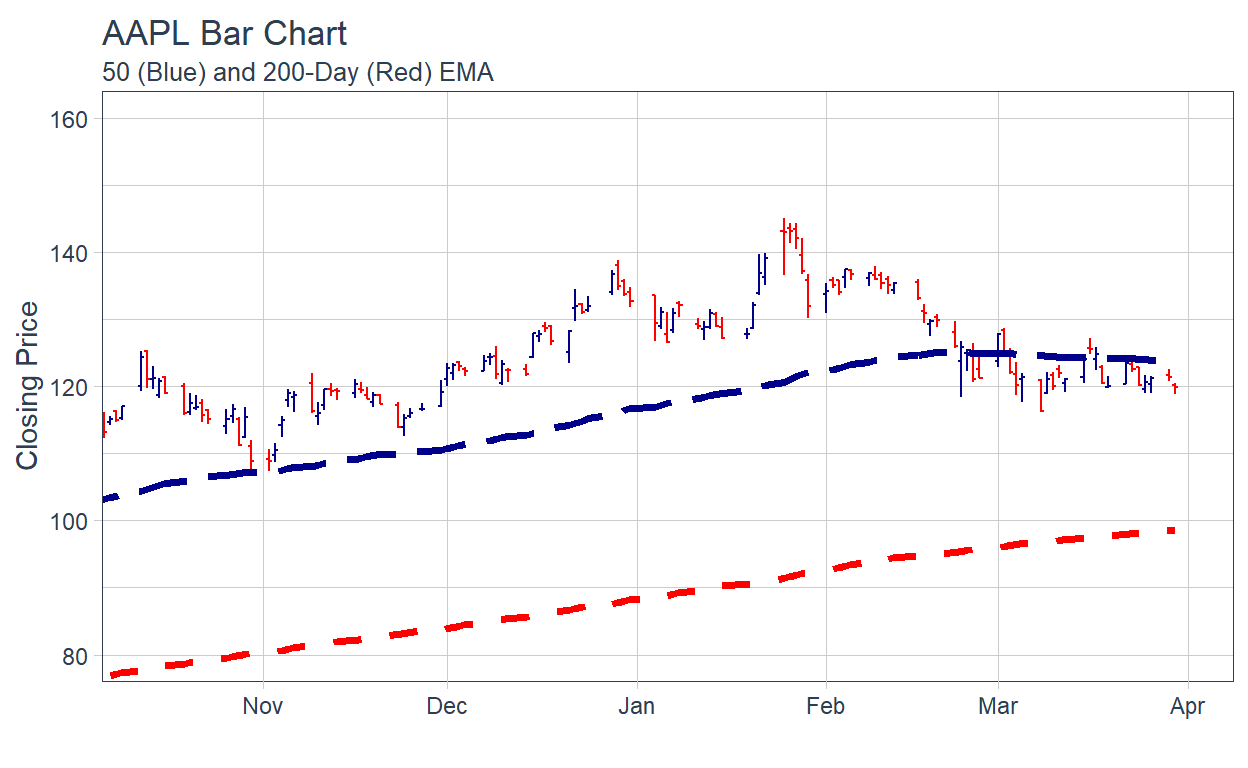The width and height of the screenshot is (1248, 768).
Task: Click the 80 y-axis tick label
Action: click(x=75, y=656)
